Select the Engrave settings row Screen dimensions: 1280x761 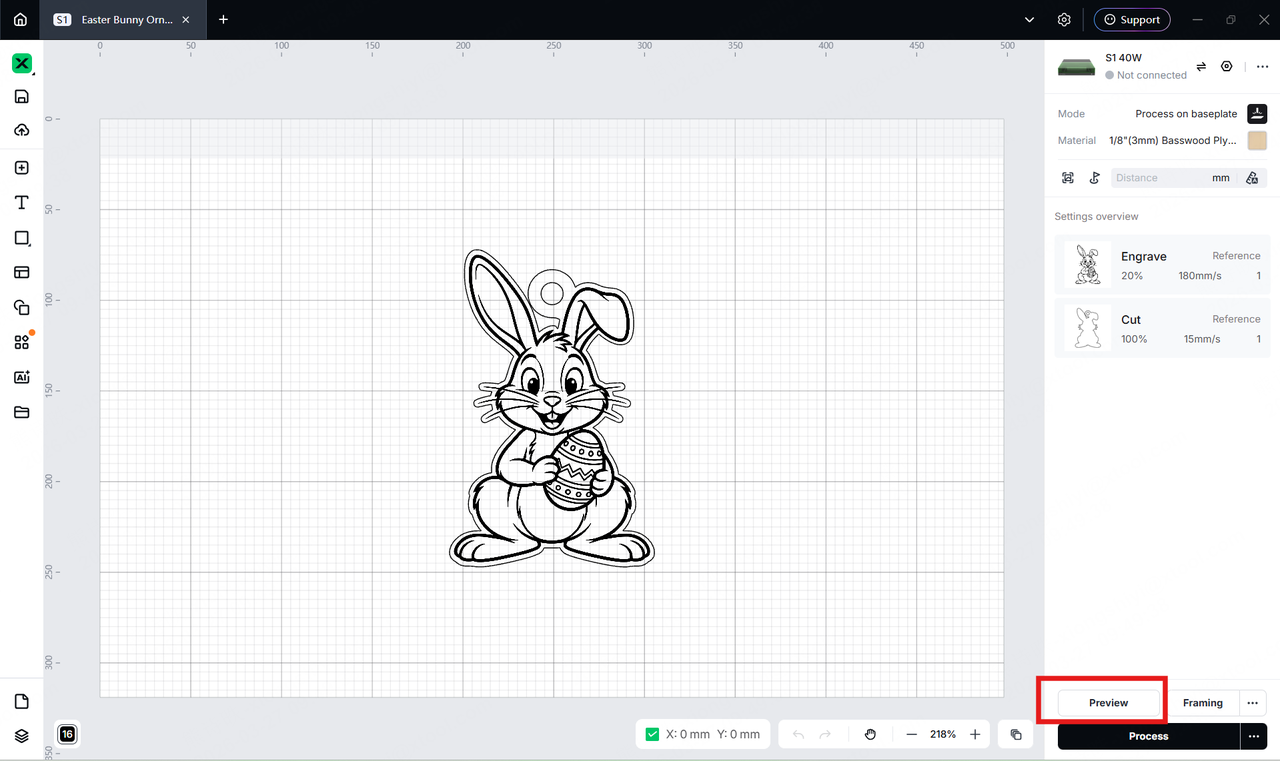pyautogui.click(x=1162, y=265)
